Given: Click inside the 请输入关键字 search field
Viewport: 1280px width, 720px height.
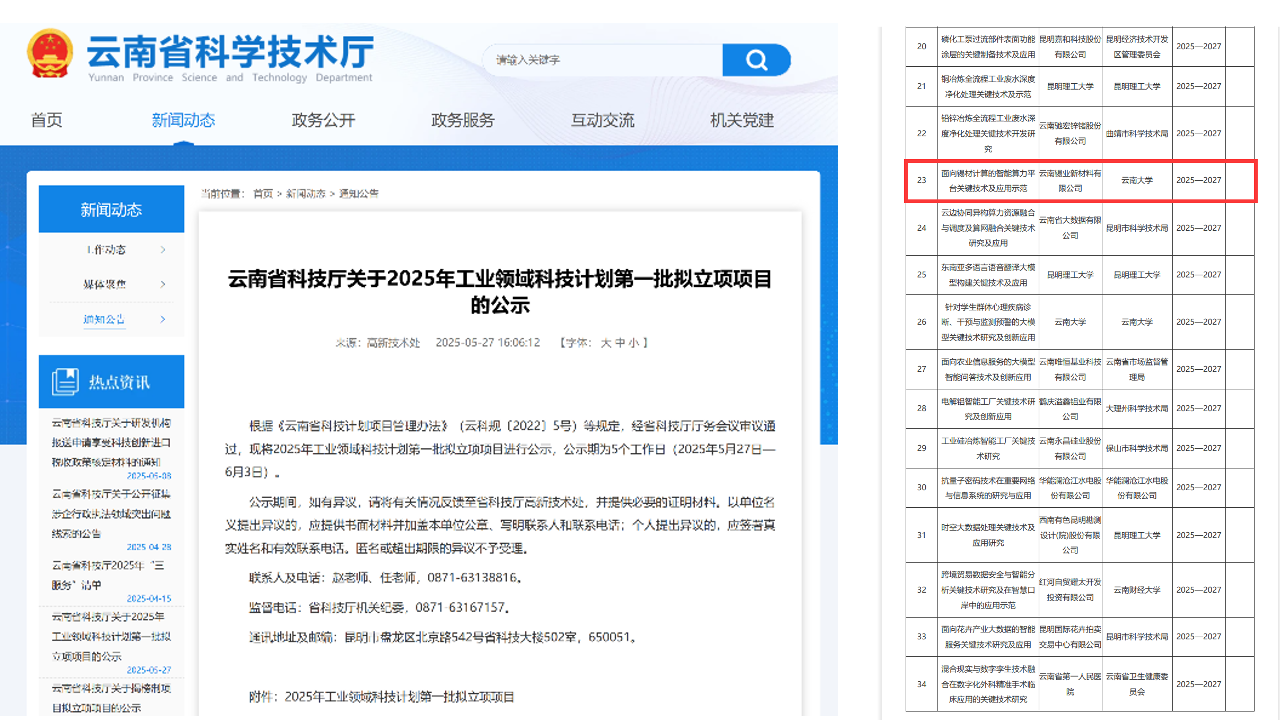Looking at the screenshot, I should [603, 60].
